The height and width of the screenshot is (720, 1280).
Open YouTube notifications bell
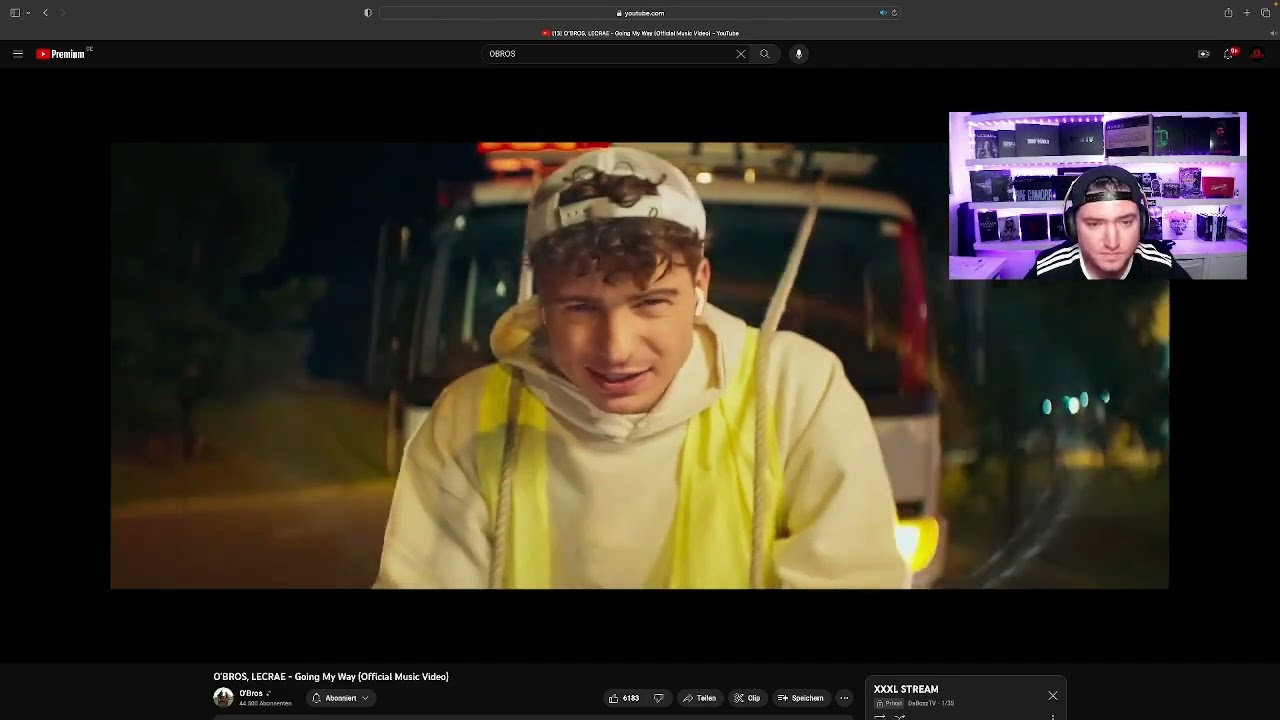[x=1229, y=54]
